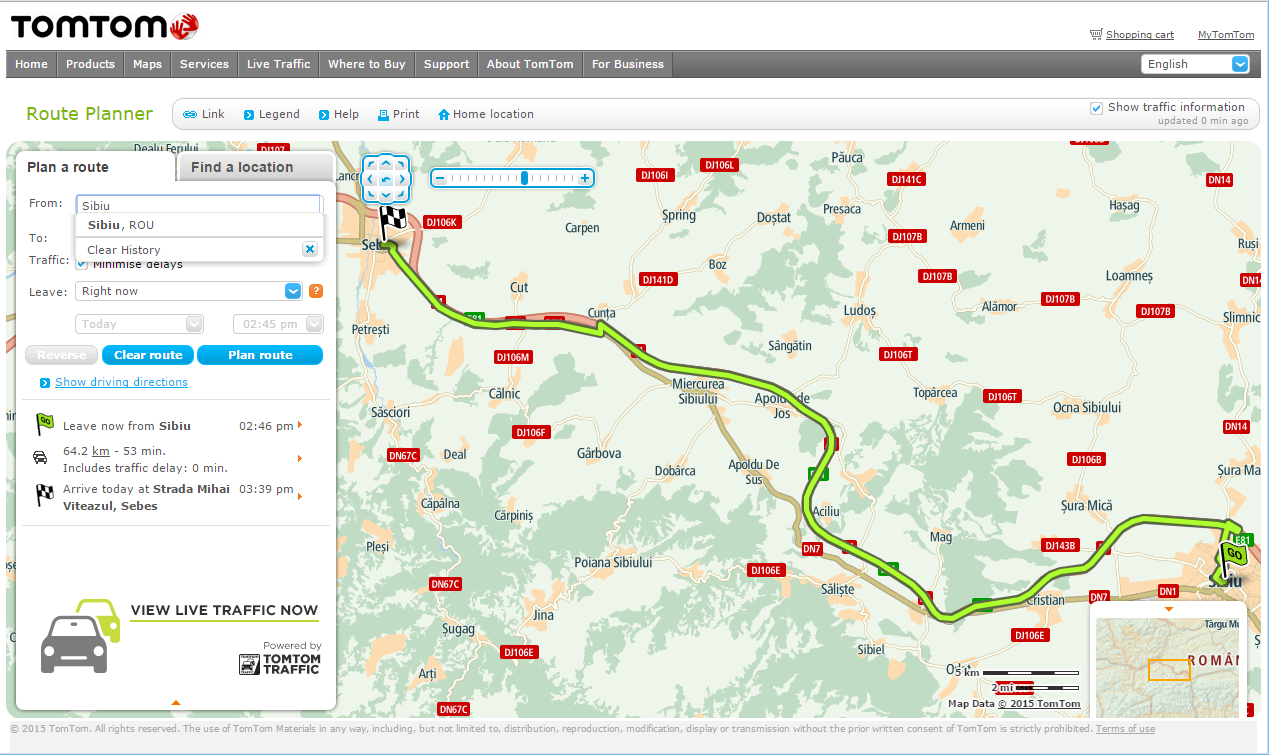1269x755 pixels.
Task: Open the Home menu item
Action: [31, 64]
